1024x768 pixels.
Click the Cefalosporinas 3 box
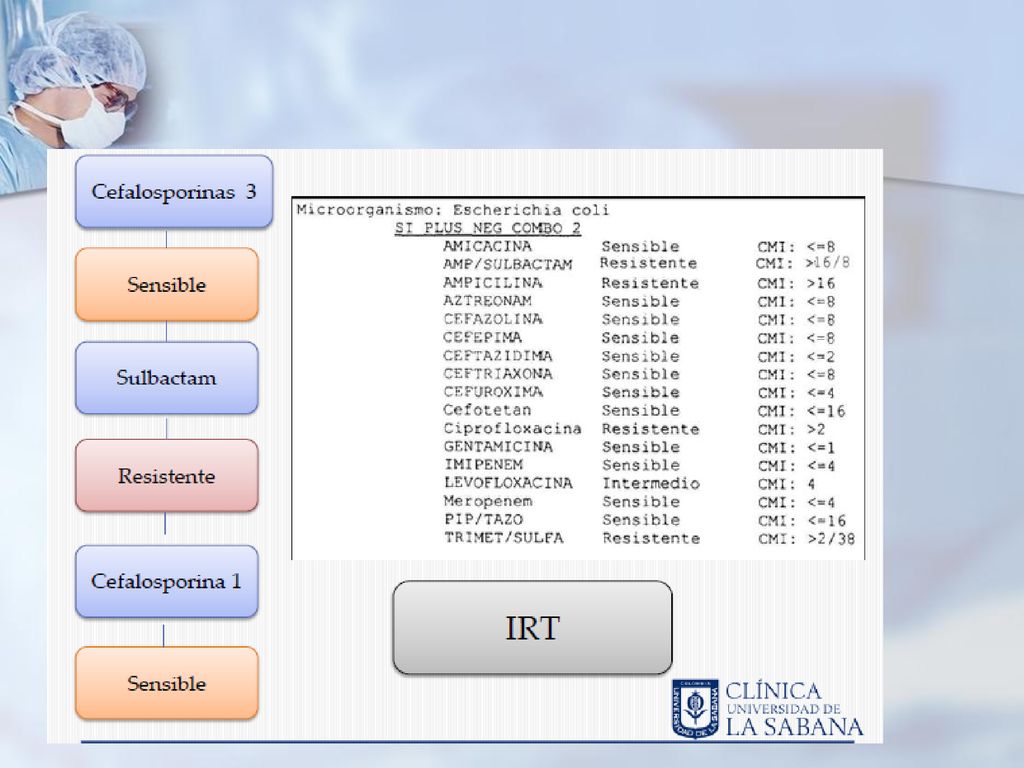click(174, 191)
